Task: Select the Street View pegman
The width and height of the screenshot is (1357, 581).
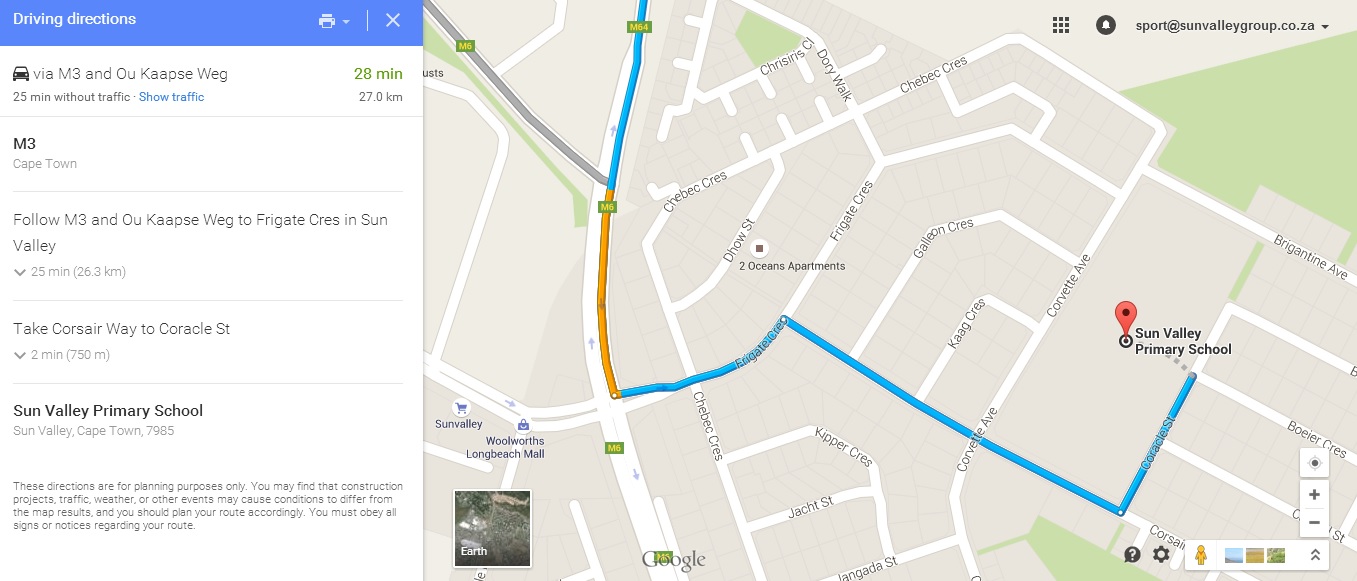Action: pyautogui.click(x=1201, y=554)
